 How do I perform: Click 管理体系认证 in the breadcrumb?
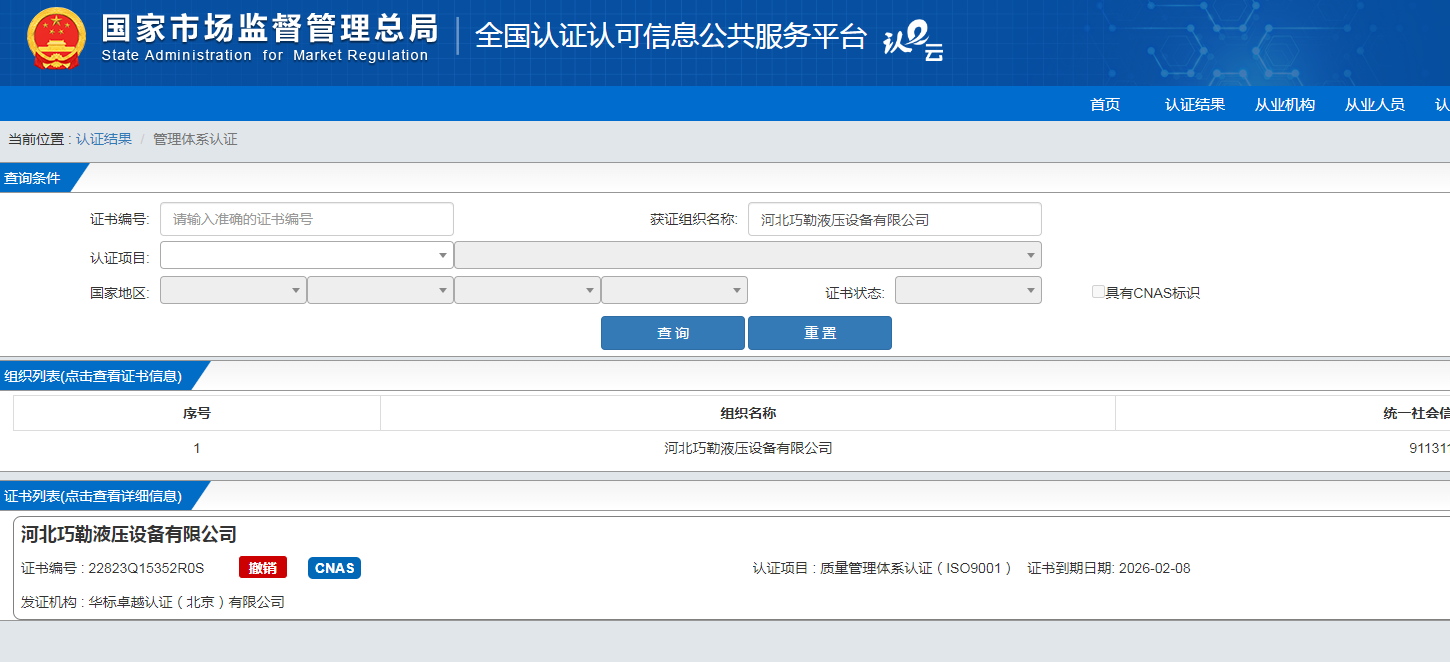[195, 139]
